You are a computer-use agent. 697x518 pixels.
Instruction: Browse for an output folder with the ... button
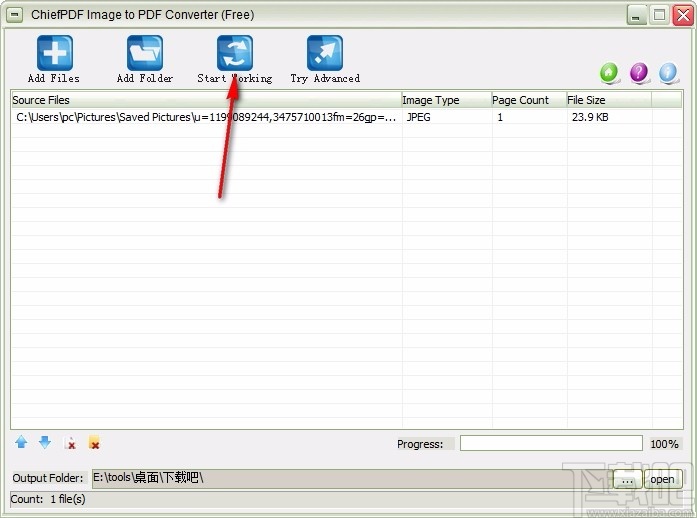(x=627, y=479)
